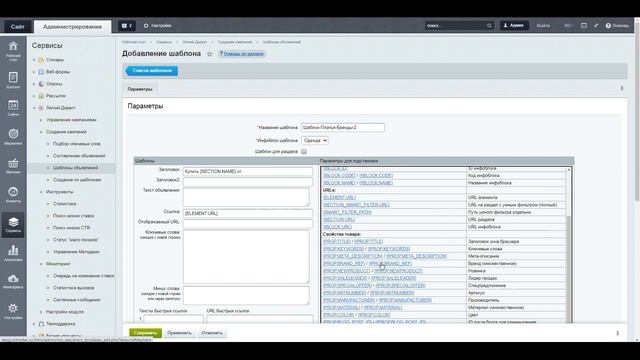Viewport: 640px width, 360px height.
Task: Collapse the Легкий Директ tree node arrow
Action: point(34,108)
